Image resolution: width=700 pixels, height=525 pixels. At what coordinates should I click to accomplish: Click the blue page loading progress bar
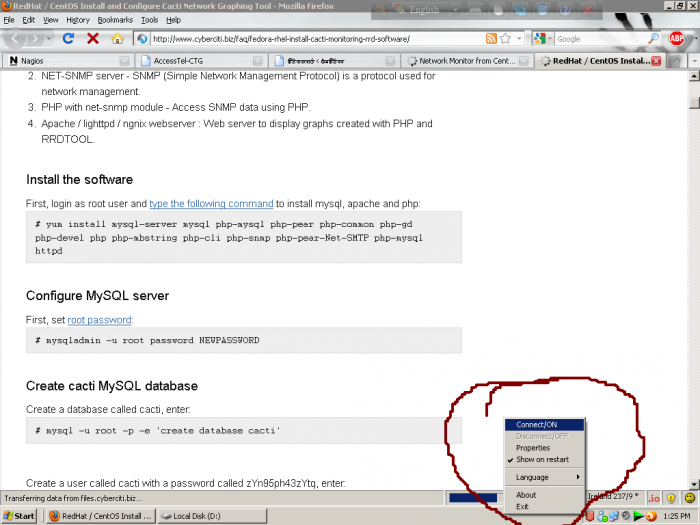tap(473, 498)
